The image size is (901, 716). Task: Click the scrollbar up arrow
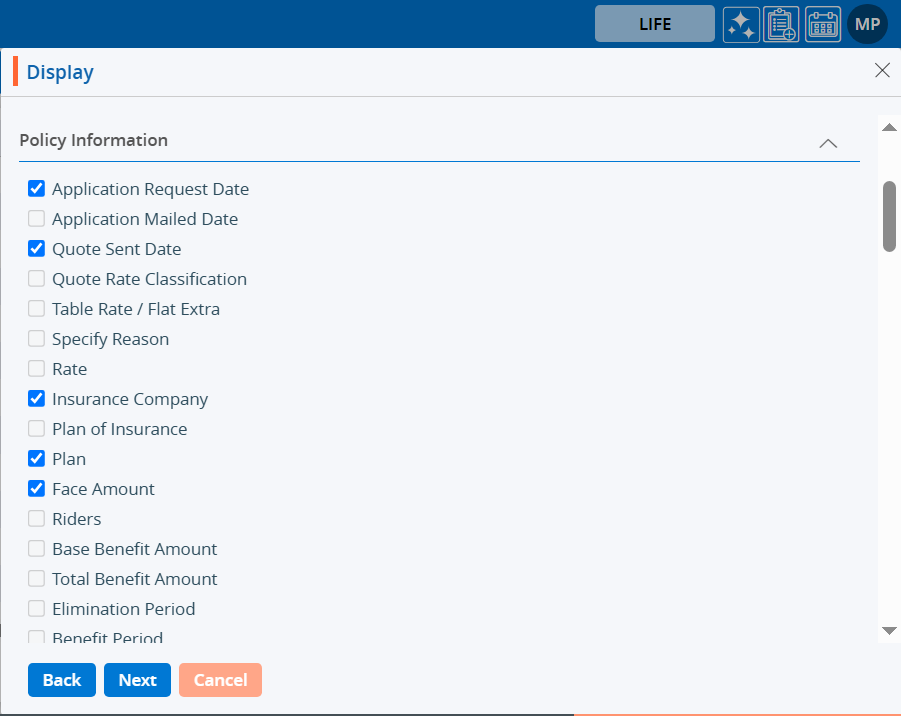tap(889, 127)
